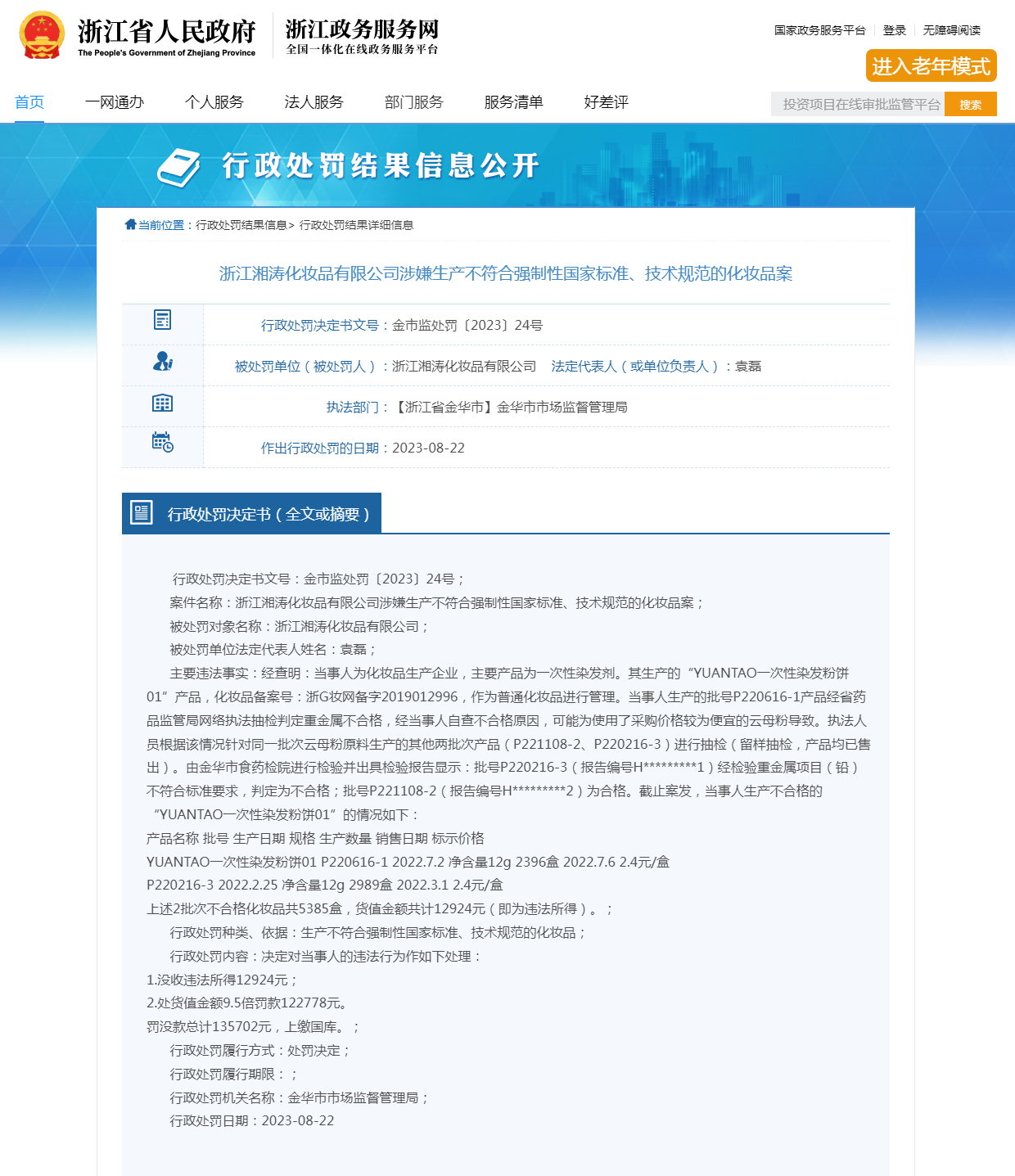Click the banner title 行政处罚结果信息公开
Image resolution: width=1015 pixels, height=1176 pixels.
coord(381,165)
